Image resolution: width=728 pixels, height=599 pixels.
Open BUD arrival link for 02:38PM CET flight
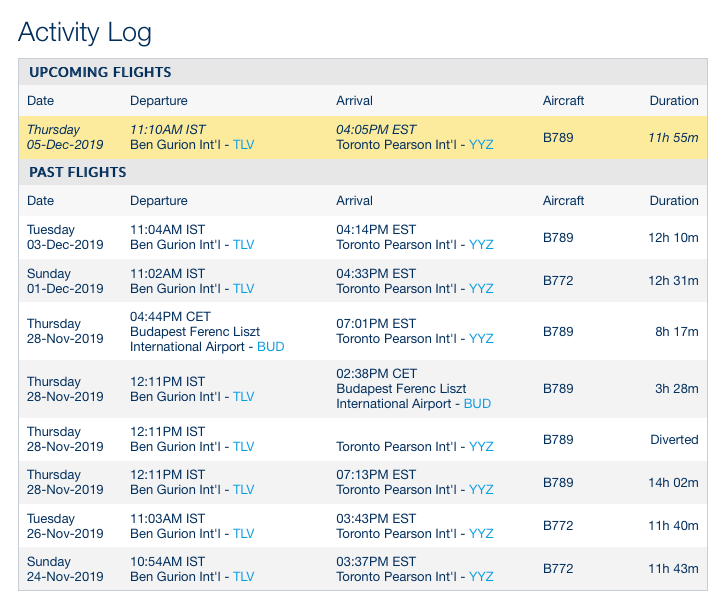(x=477, y=404)
